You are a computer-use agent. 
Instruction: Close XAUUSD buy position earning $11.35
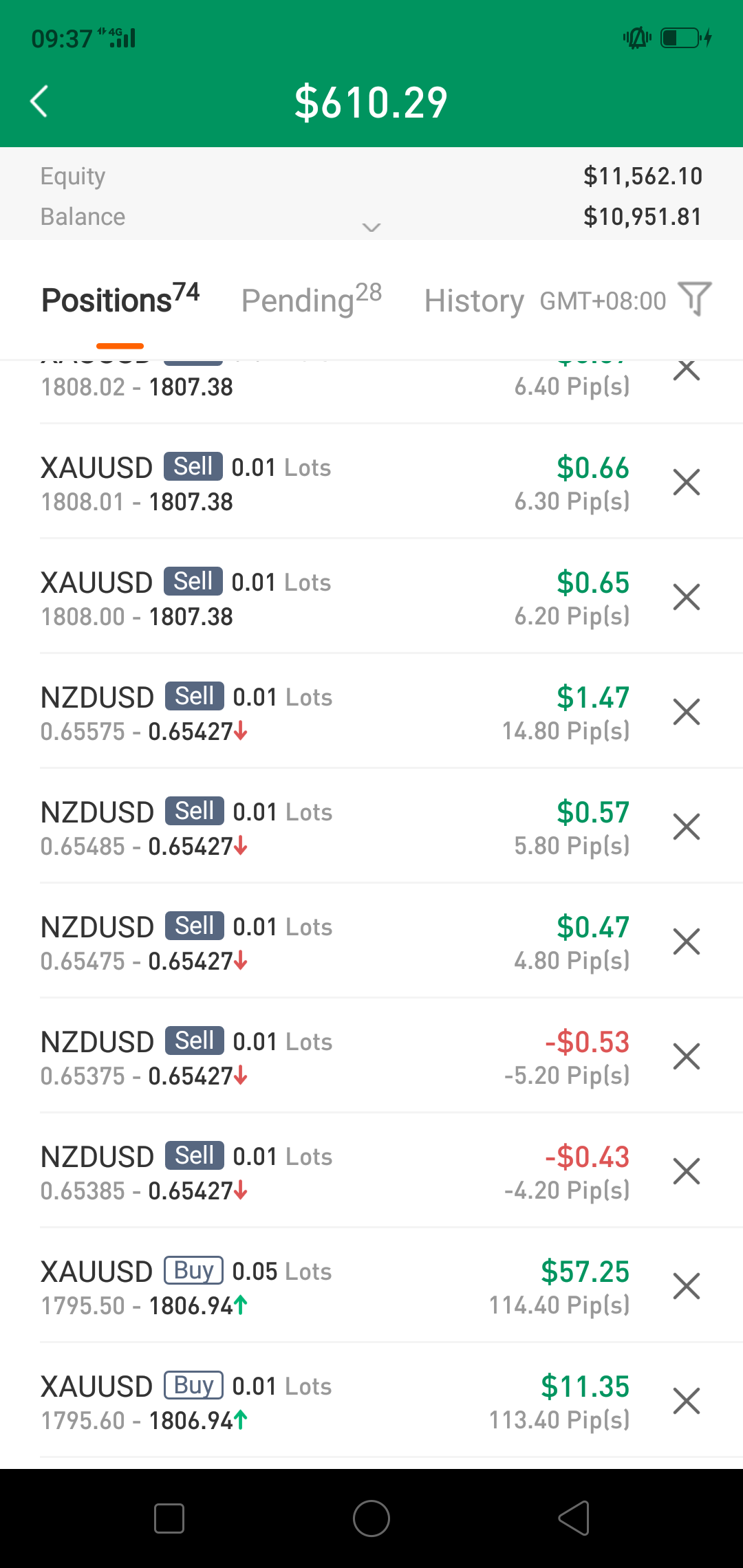coord(686,1401)
